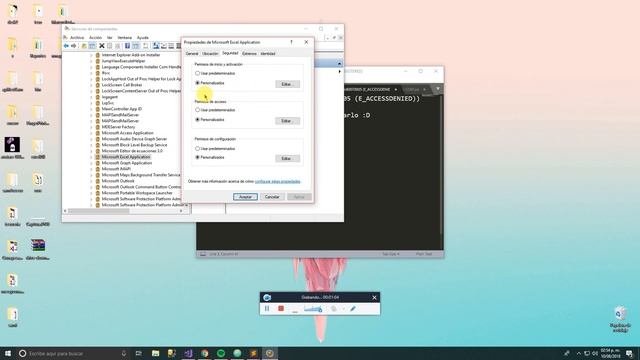Click the Cancelar button
This screenshot has height=360, width=640.
(272, 197)
